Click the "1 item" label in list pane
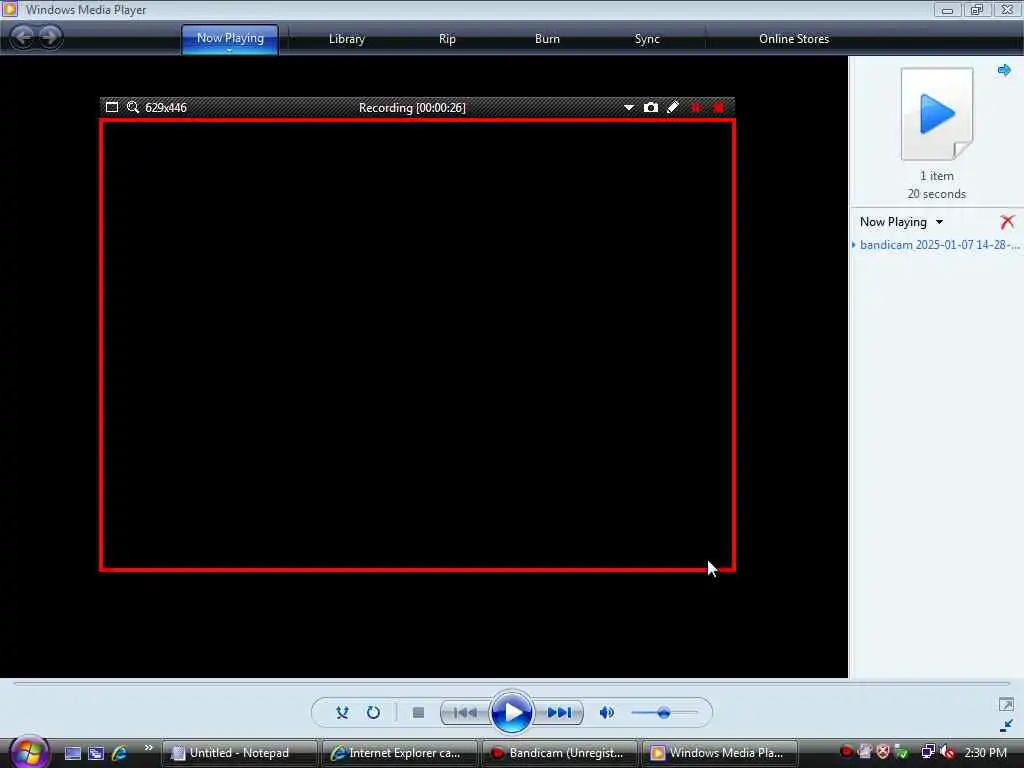 [x=936, y=176]
